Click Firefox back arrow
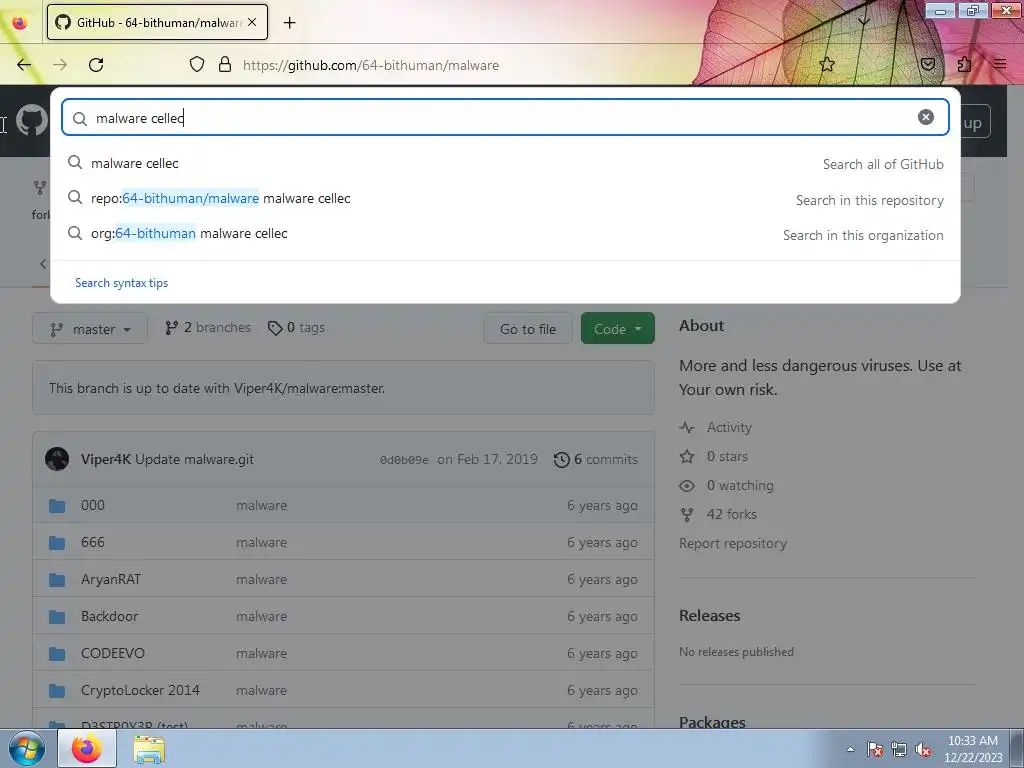 click(x=24, y=65)
